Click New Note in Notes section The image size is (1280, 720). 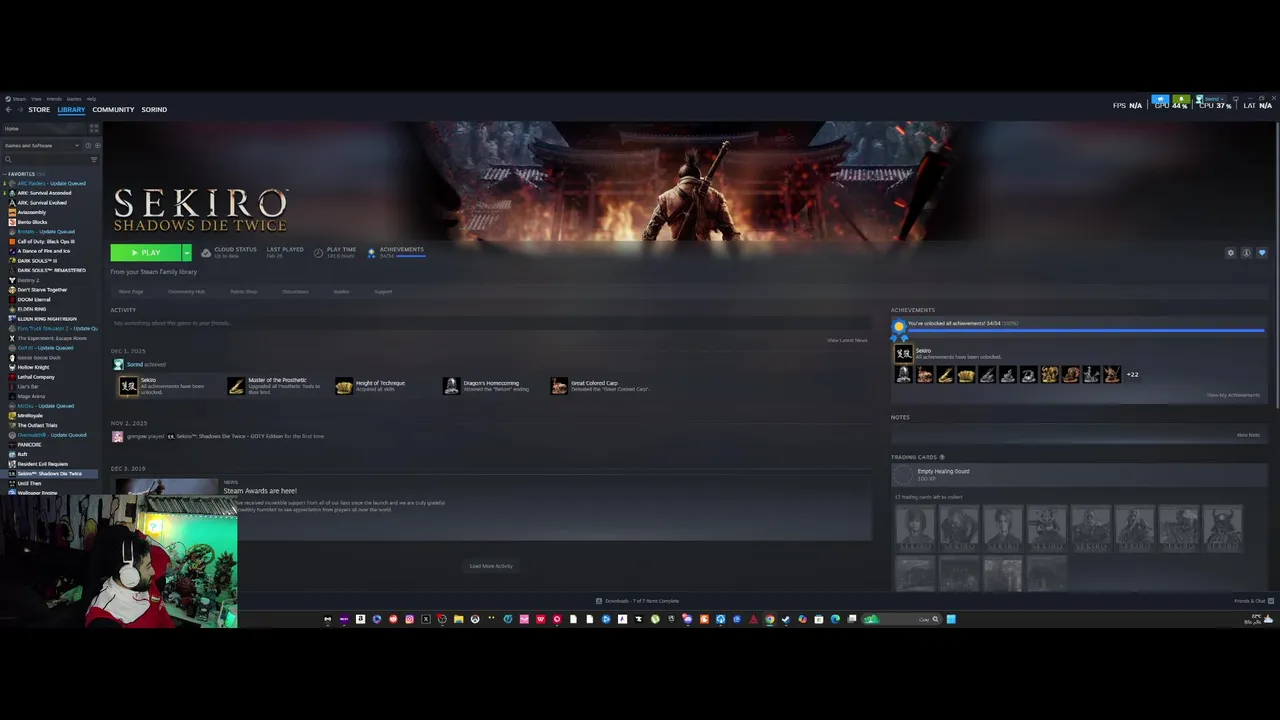pyautogui.click(x=1248, y=435)
